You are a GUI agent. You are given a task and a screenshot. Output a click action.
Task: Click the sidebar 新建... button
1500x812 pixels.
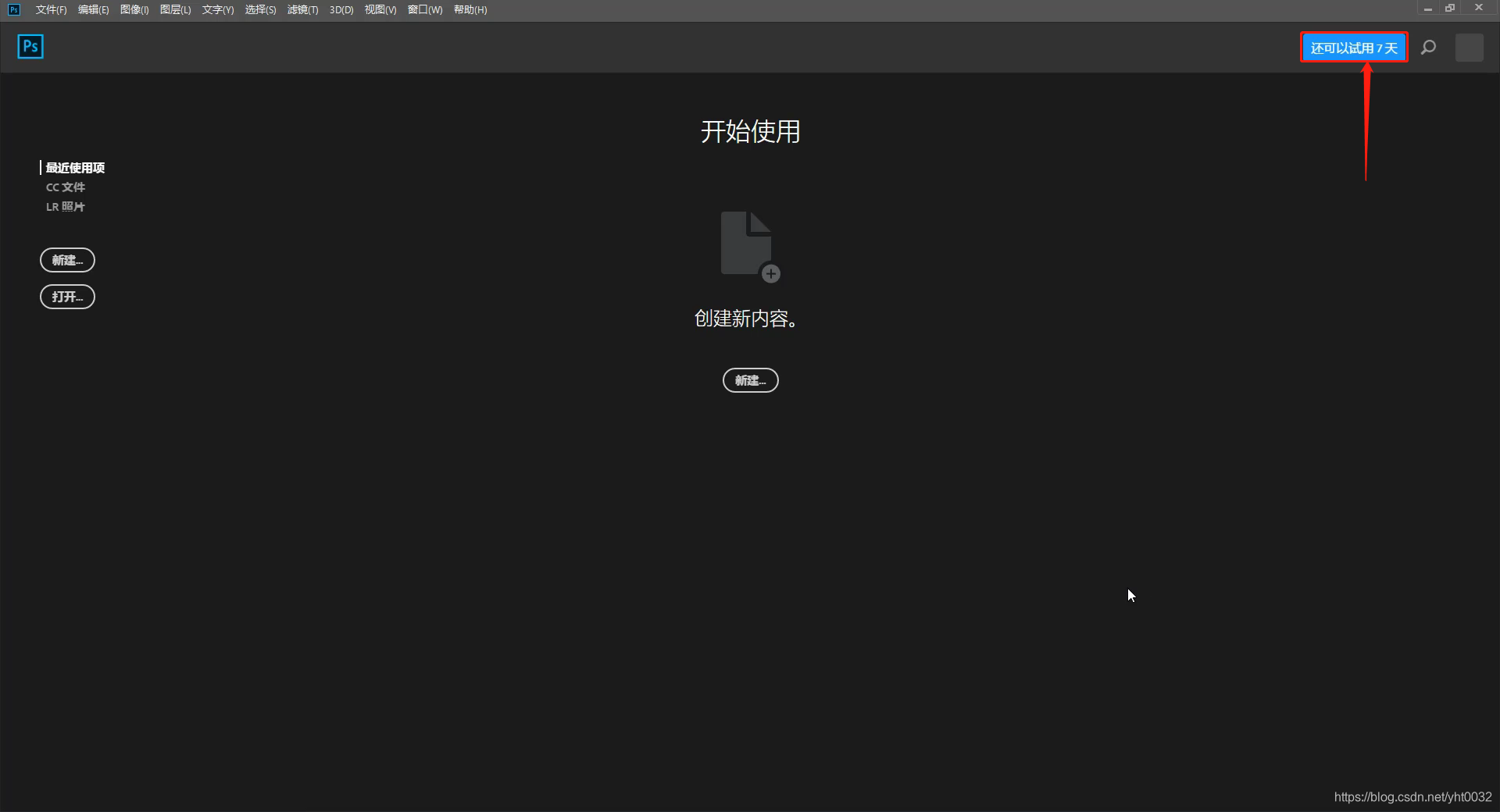pos(67,260)
